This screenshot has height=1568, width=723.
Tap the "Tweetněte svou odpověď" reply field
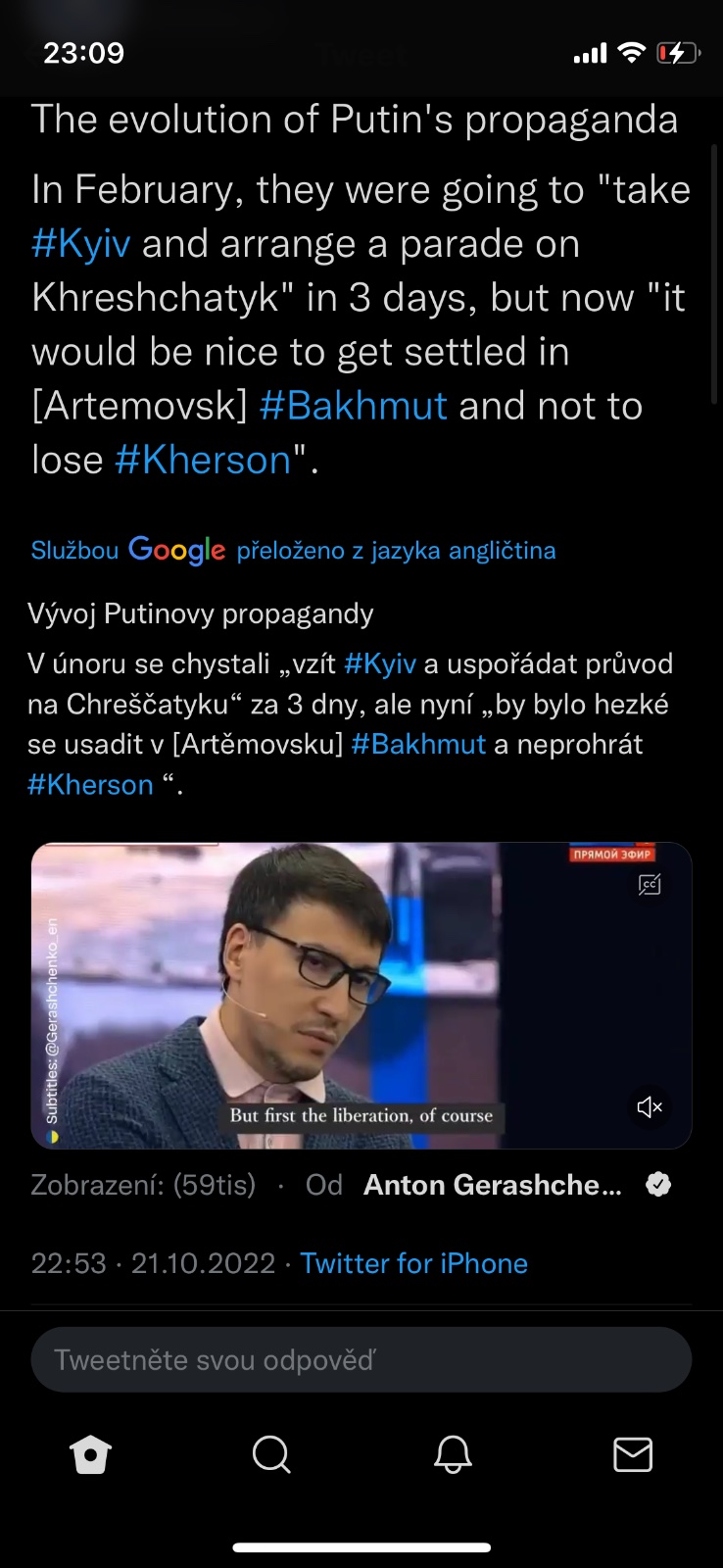(361, 1360)
